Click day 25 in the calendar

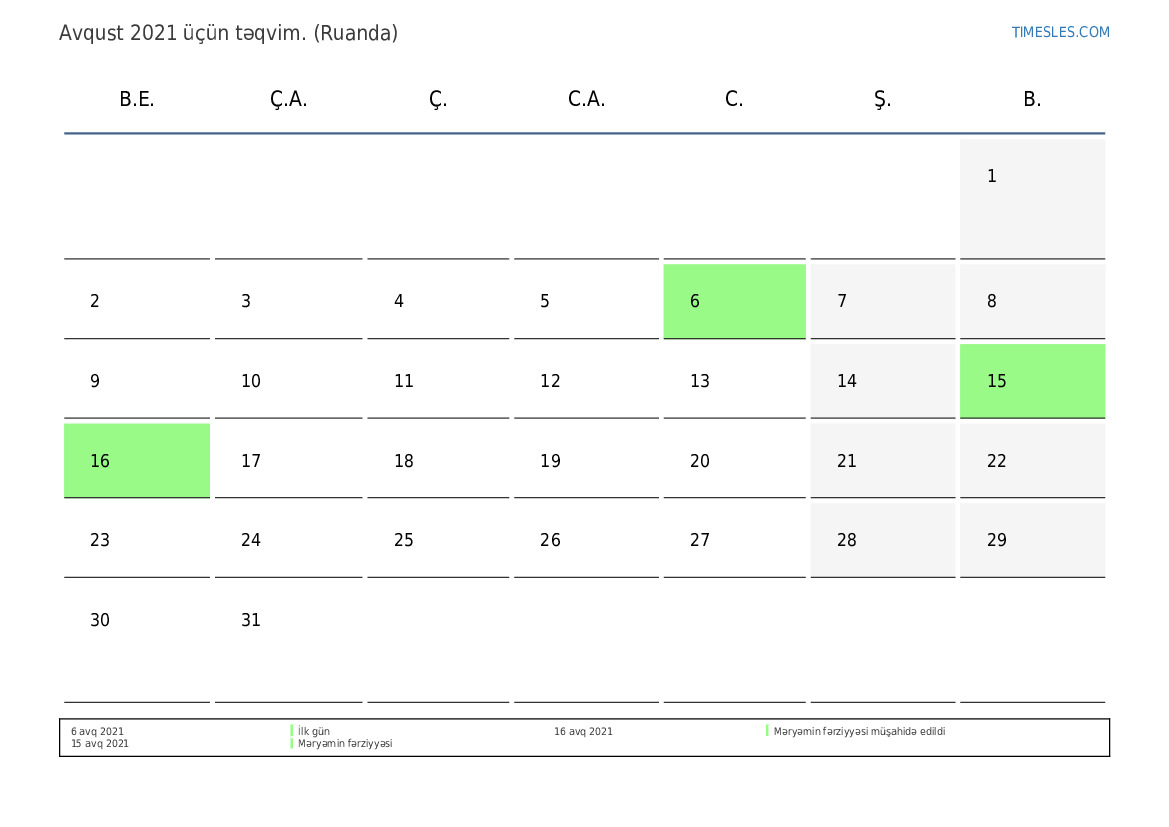[438, 540]
